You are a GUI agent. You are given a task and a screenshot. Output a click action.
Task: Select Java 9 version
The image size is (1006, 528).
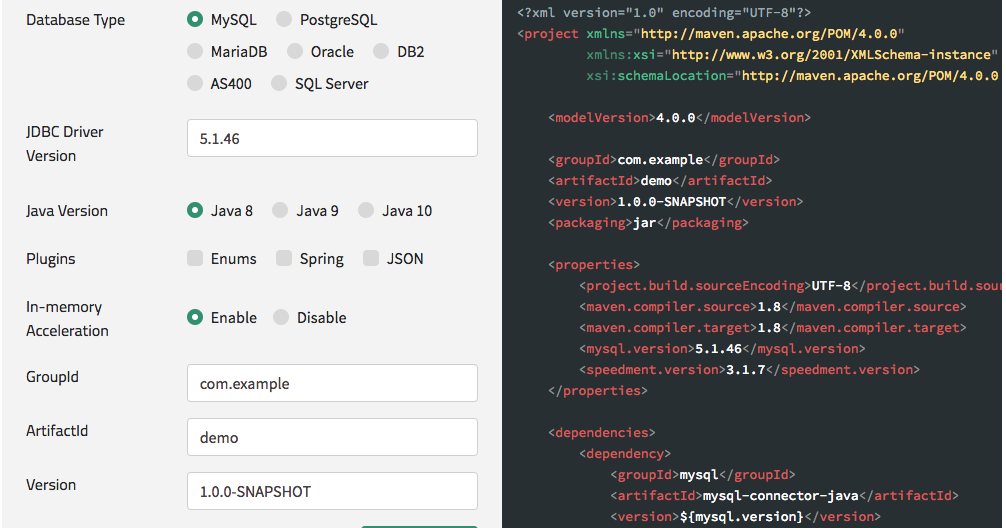280,210
